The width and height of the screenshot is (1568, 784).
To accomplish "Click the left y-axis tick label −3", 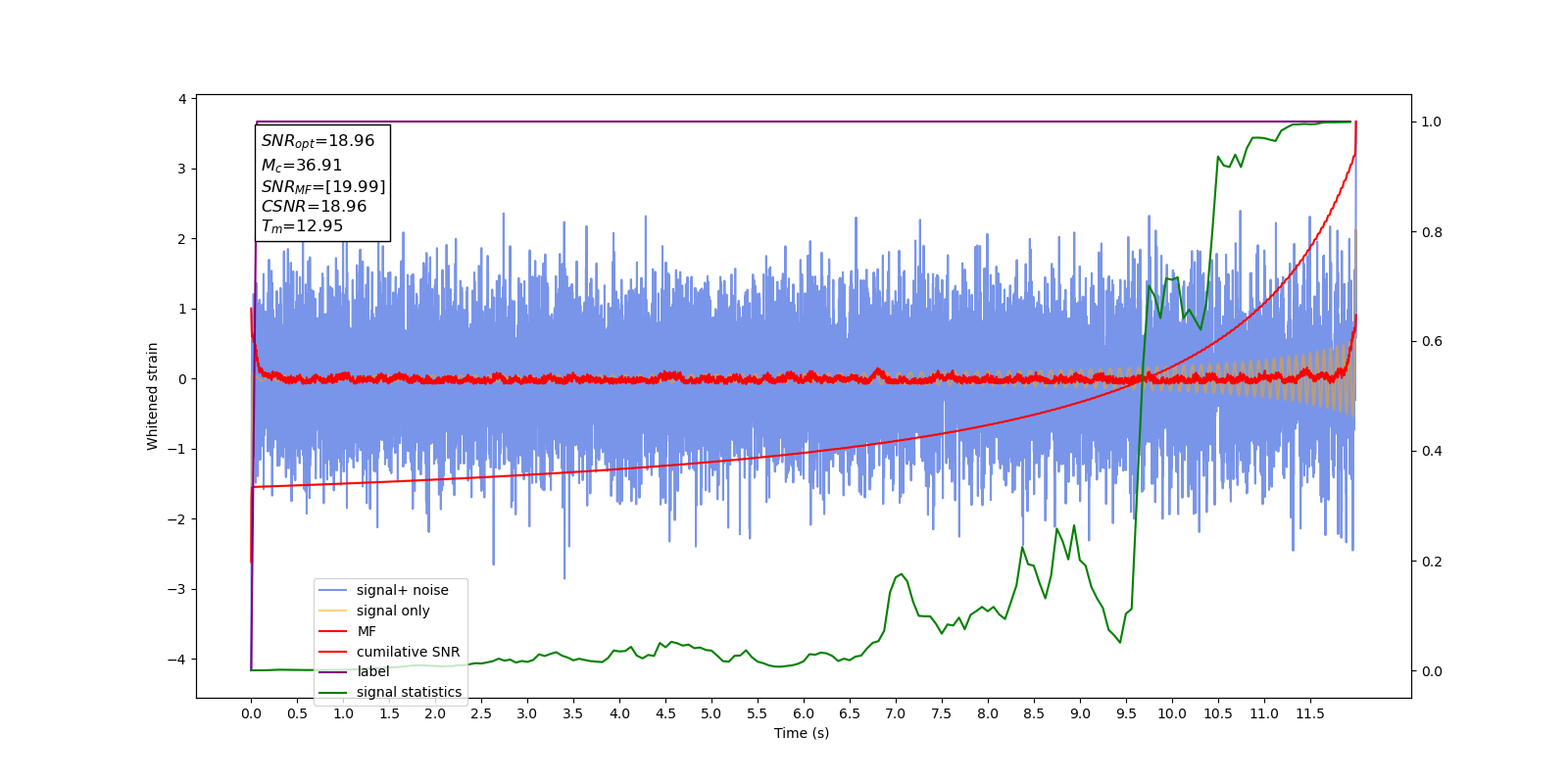I will pyautogui.click(x=177, y=589).
